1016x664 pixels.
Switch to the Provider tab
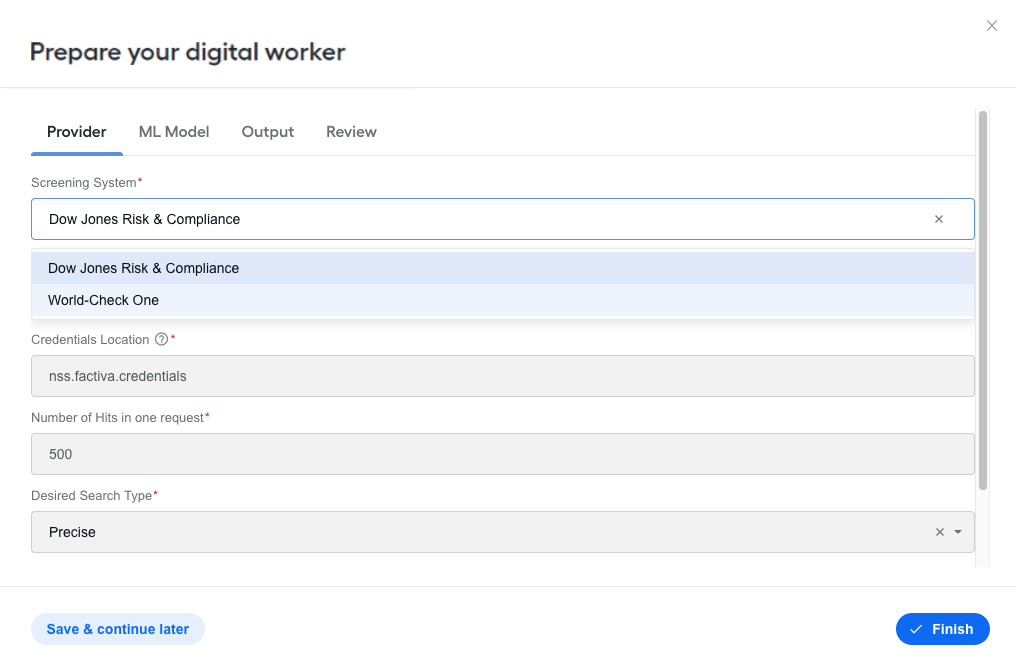point(76,132)
